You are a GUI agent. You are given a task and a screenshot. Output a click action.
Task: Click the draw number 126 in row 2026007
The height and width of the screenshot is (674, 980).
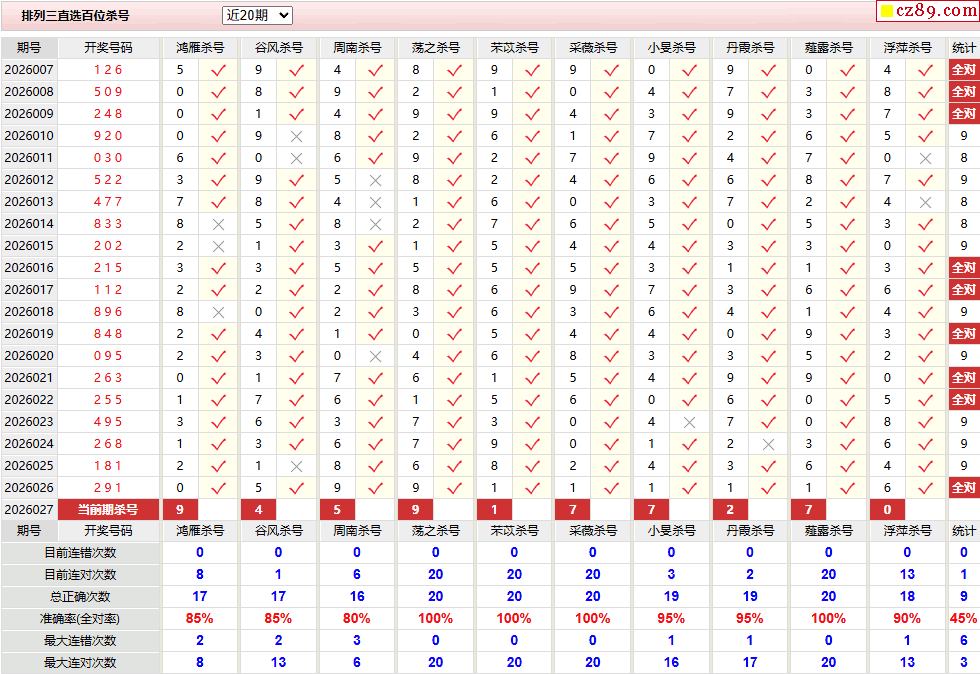tap(108, 69)
